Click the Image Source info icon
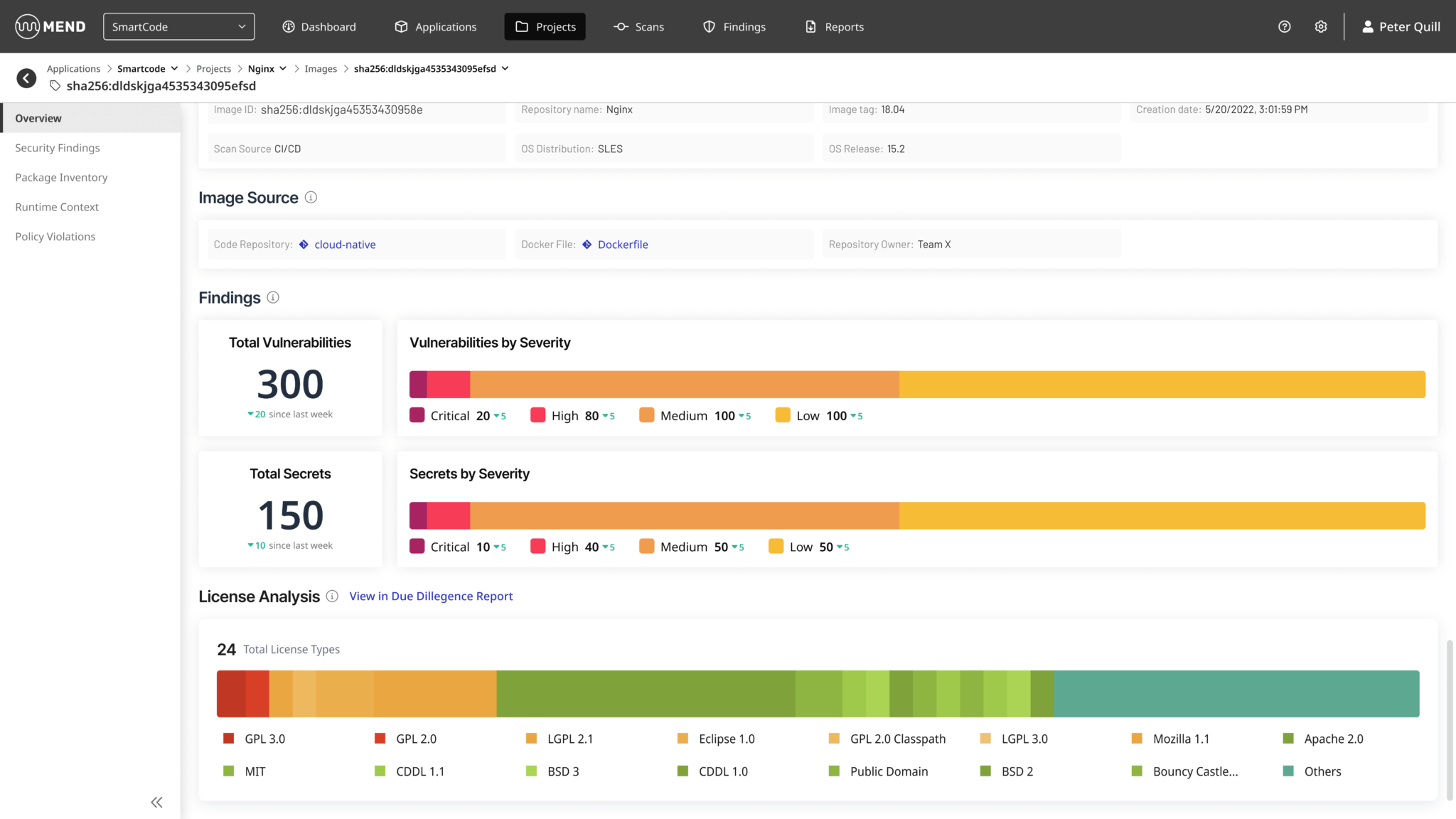The height and width of the screenshot is (819, 1456). 311,198
